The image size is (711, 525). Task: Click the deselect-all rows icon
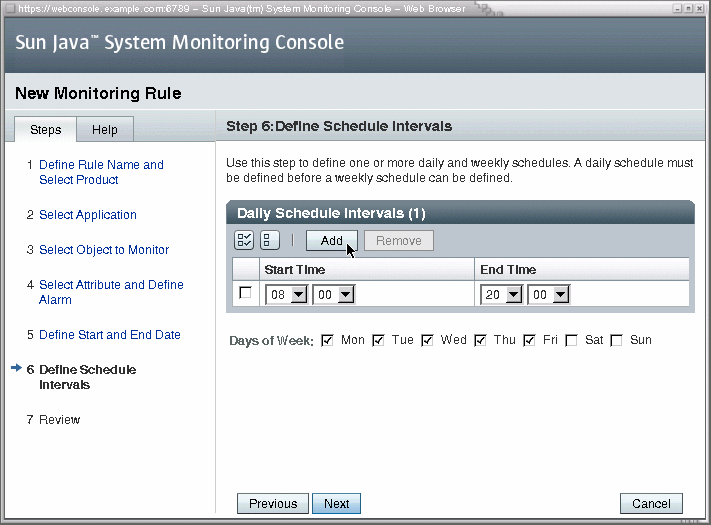click(269, 240)
